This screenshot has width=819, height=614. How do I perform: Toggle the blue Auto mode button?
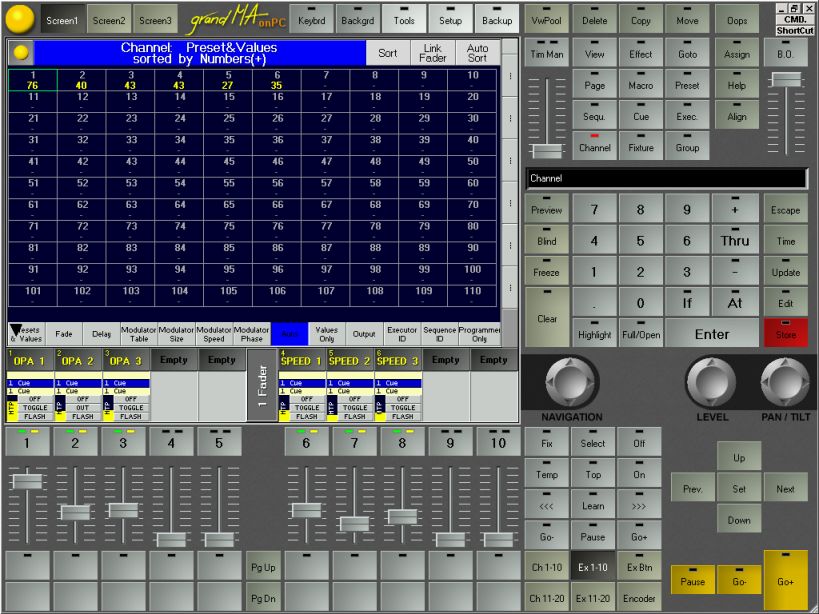[289, 334]
